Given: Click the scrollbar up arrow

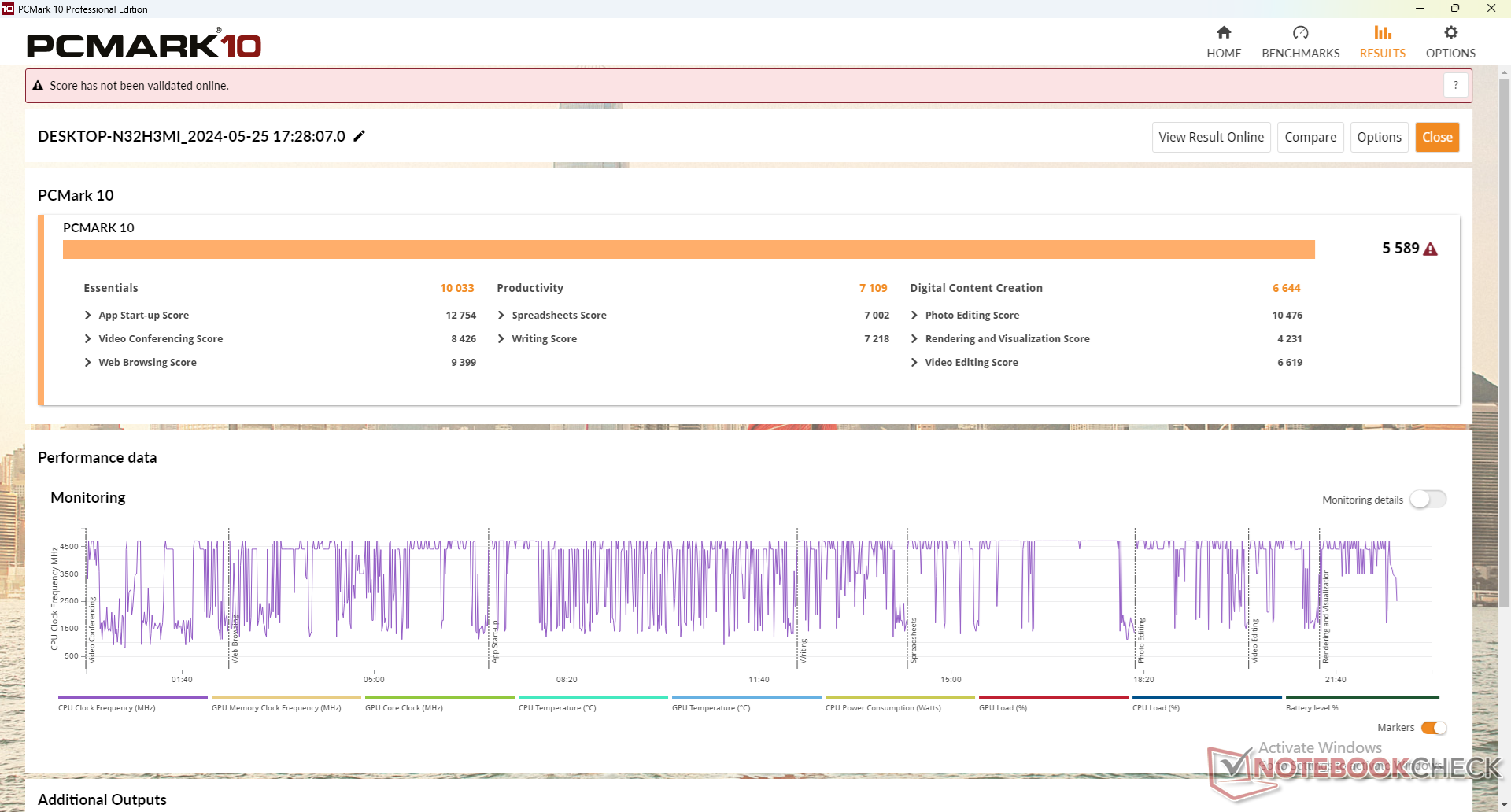Looking at the screenshot, I should click(x=1504, y=72).
